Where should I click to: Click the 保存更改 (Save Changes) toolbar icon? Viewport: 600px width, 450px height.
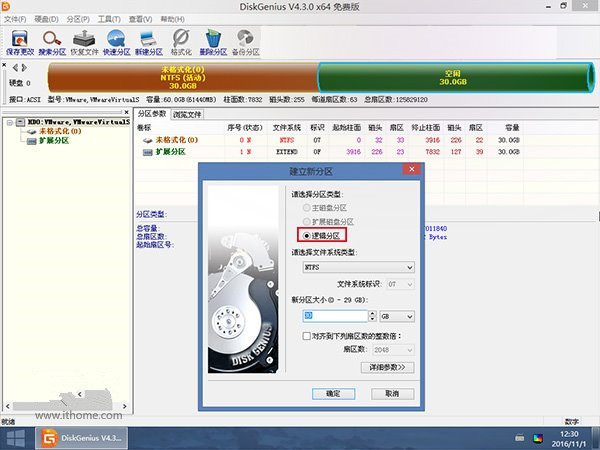[18, 40]
